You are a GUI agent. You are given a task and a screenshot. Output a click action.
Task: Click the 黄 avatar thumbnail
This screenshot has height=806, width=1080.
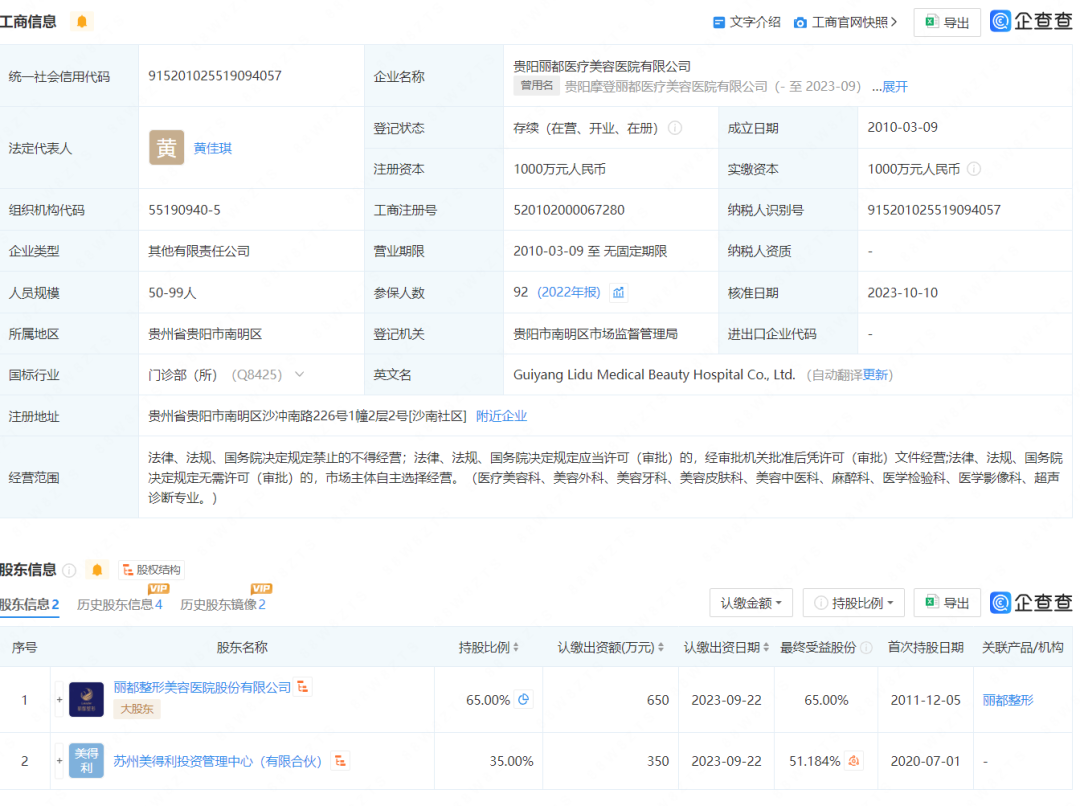(x=166, y=147)
